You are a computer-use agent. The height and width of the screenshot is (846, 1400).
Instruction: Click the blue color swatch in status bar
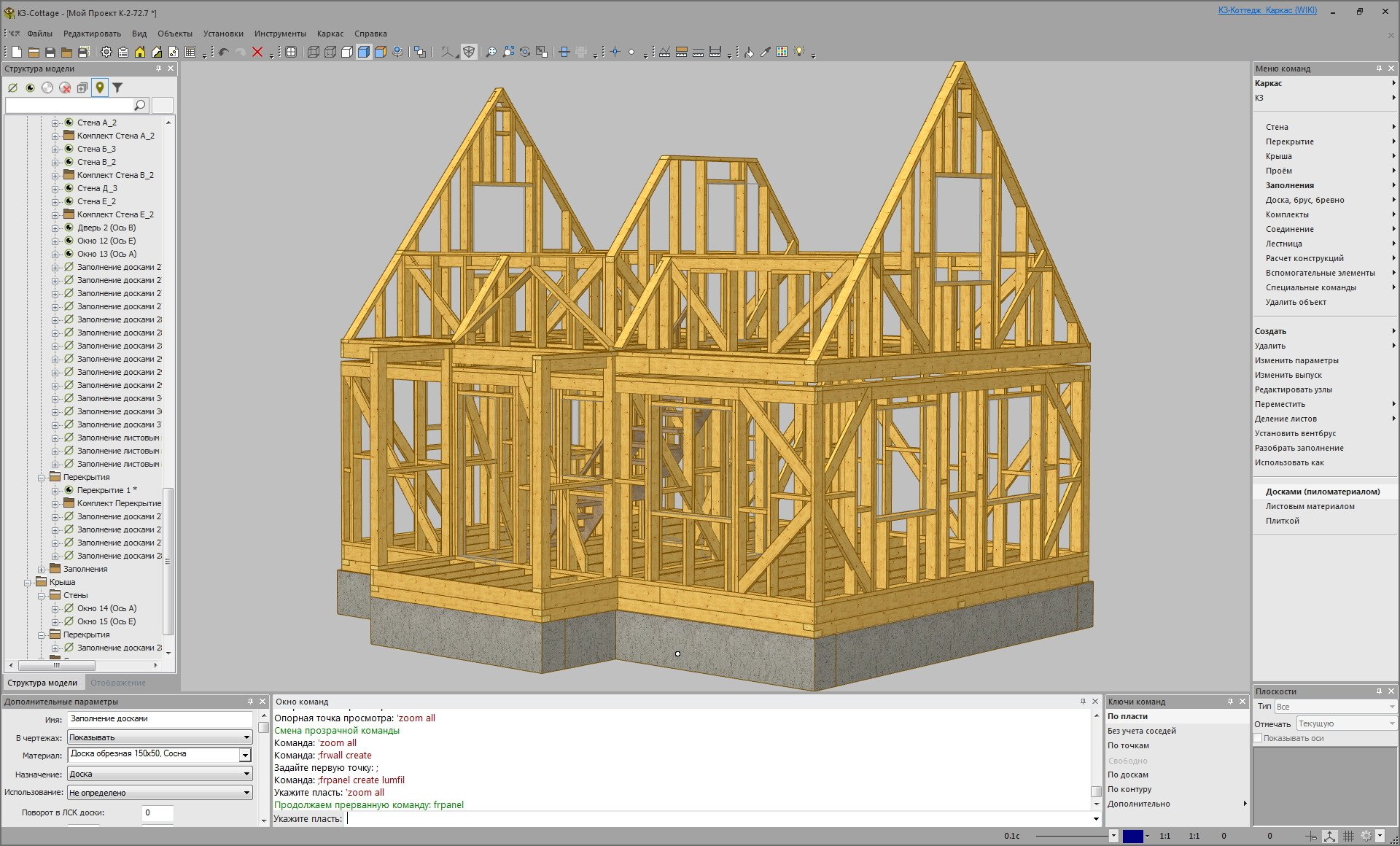point(1132,836)
